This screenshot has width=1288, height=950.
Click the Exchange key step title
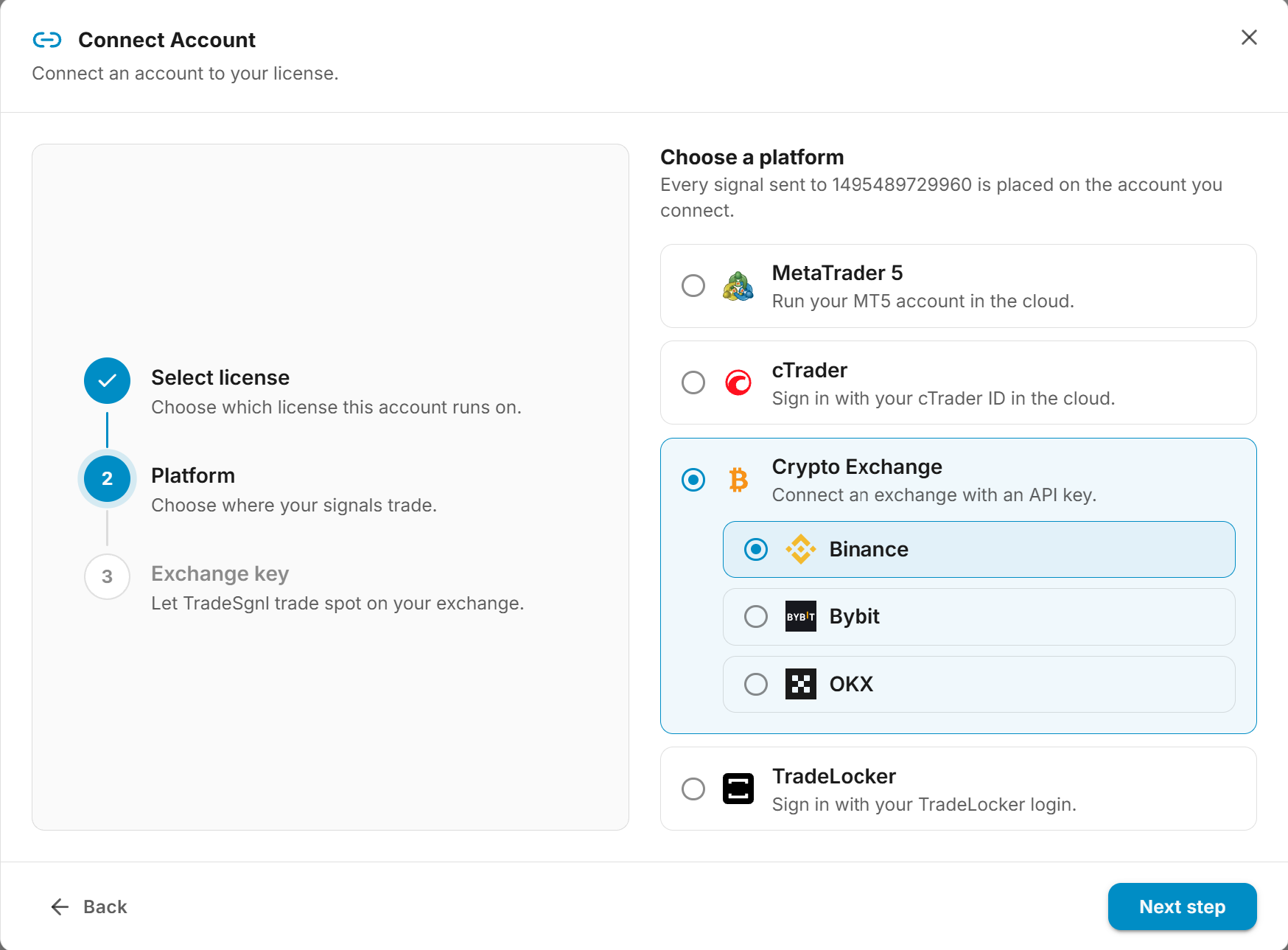(x=220, y=573)
